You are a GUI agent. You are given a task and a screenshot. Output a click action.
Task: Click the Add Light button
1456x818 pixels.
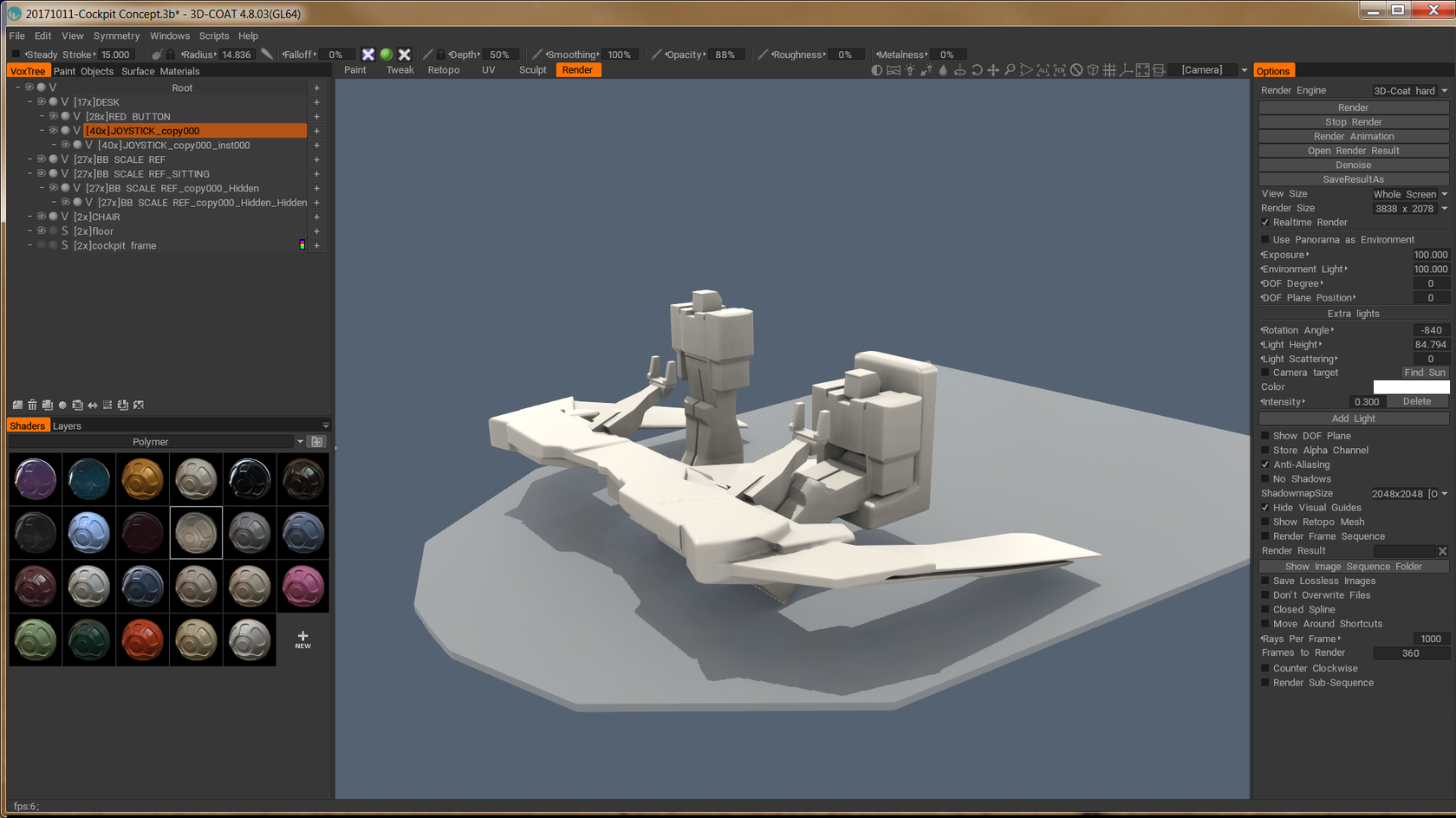tap(1354, 419)
